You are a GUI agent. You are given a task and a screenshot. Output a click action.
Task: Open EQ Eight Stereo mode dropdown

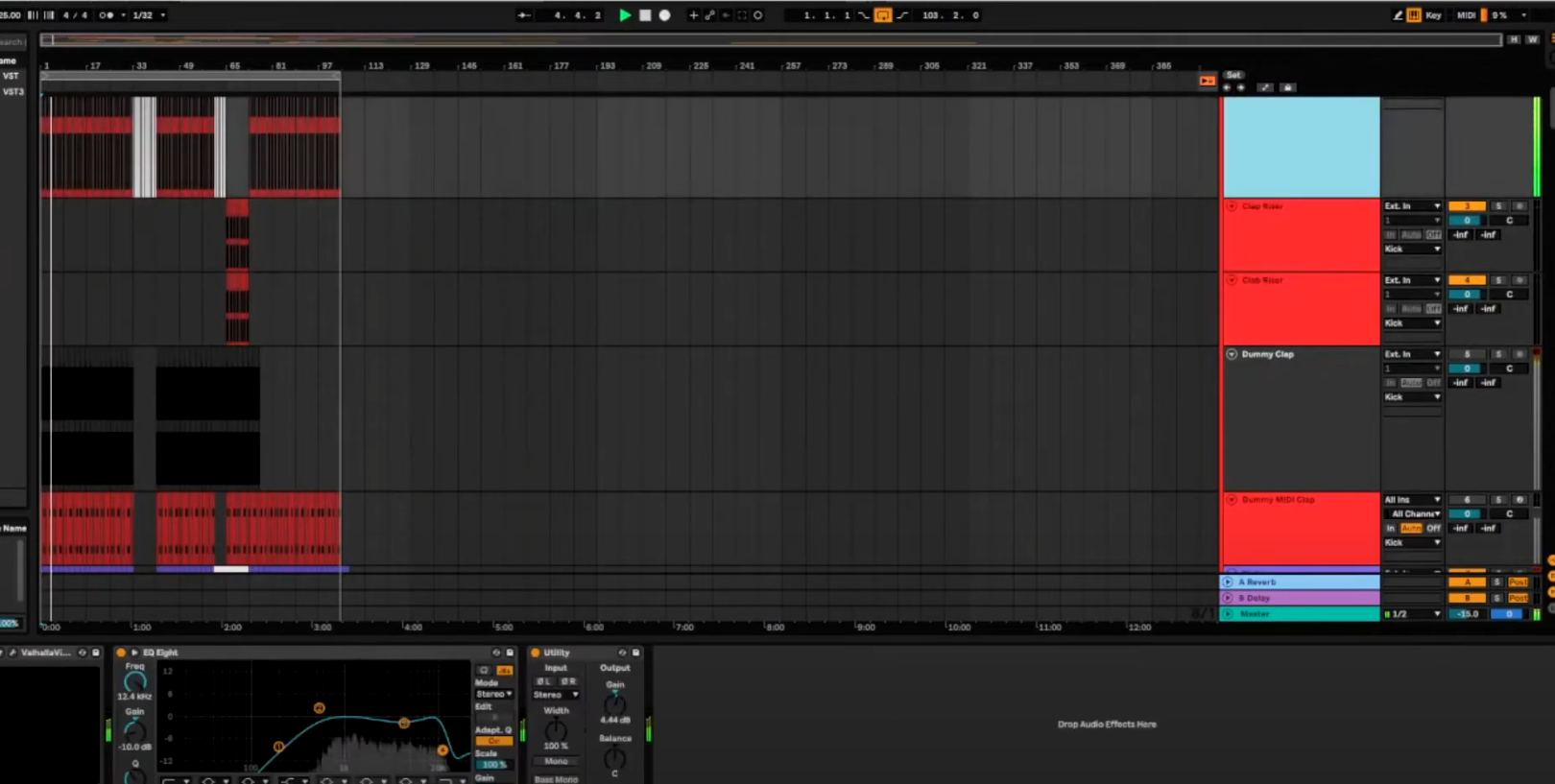coord(494,694)
